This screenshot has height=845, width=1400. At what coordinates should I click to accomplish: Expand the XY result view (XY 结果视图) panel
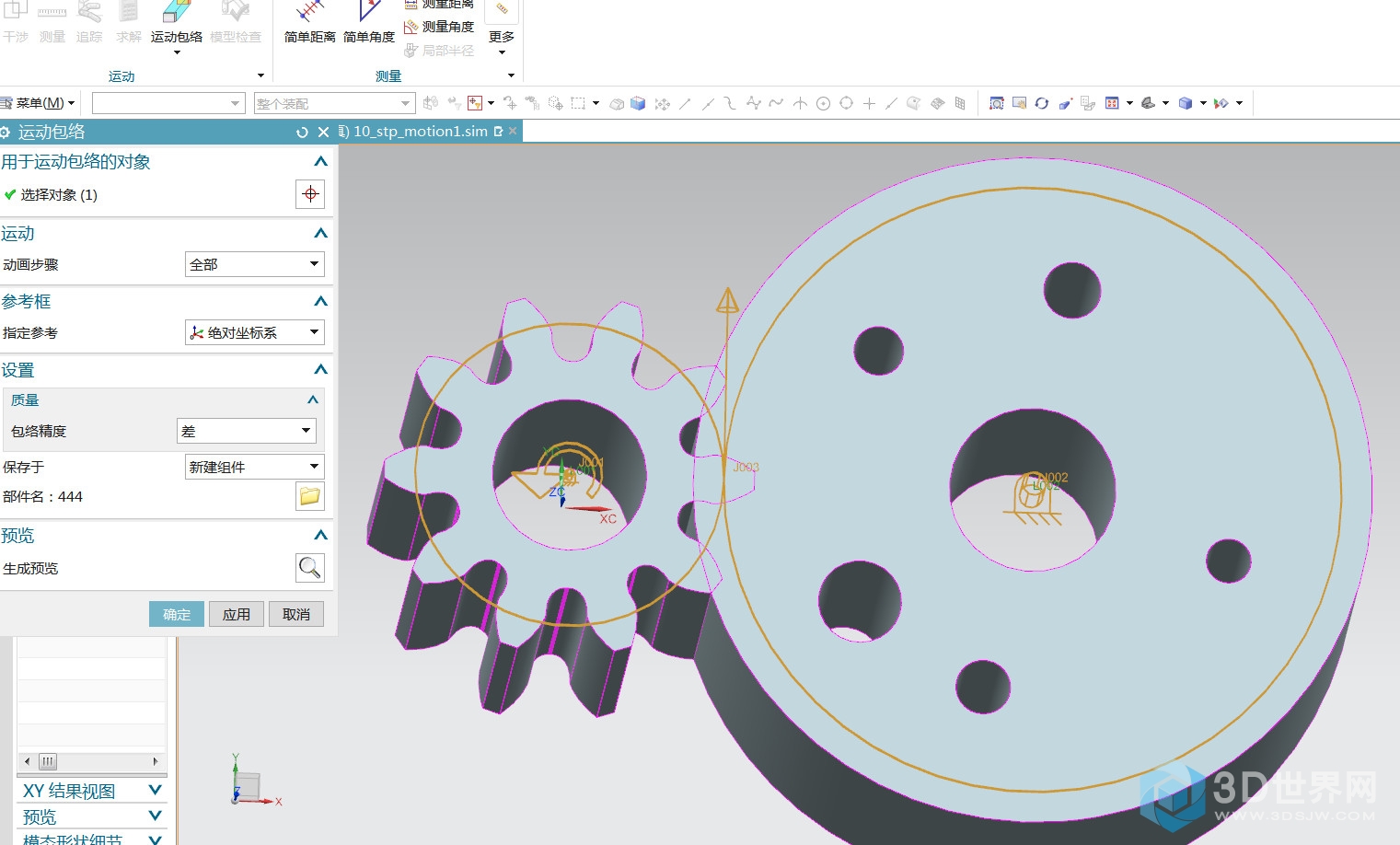tap(155, 791)
